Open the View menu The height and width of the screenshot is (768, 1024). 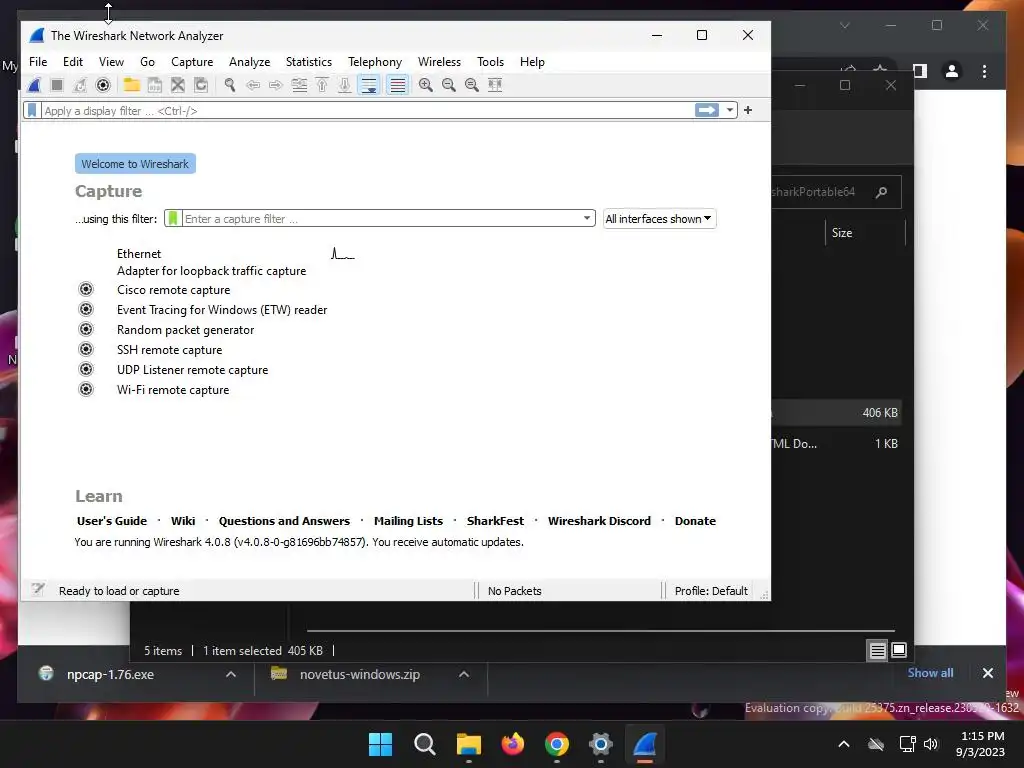[x=111, y=62]
